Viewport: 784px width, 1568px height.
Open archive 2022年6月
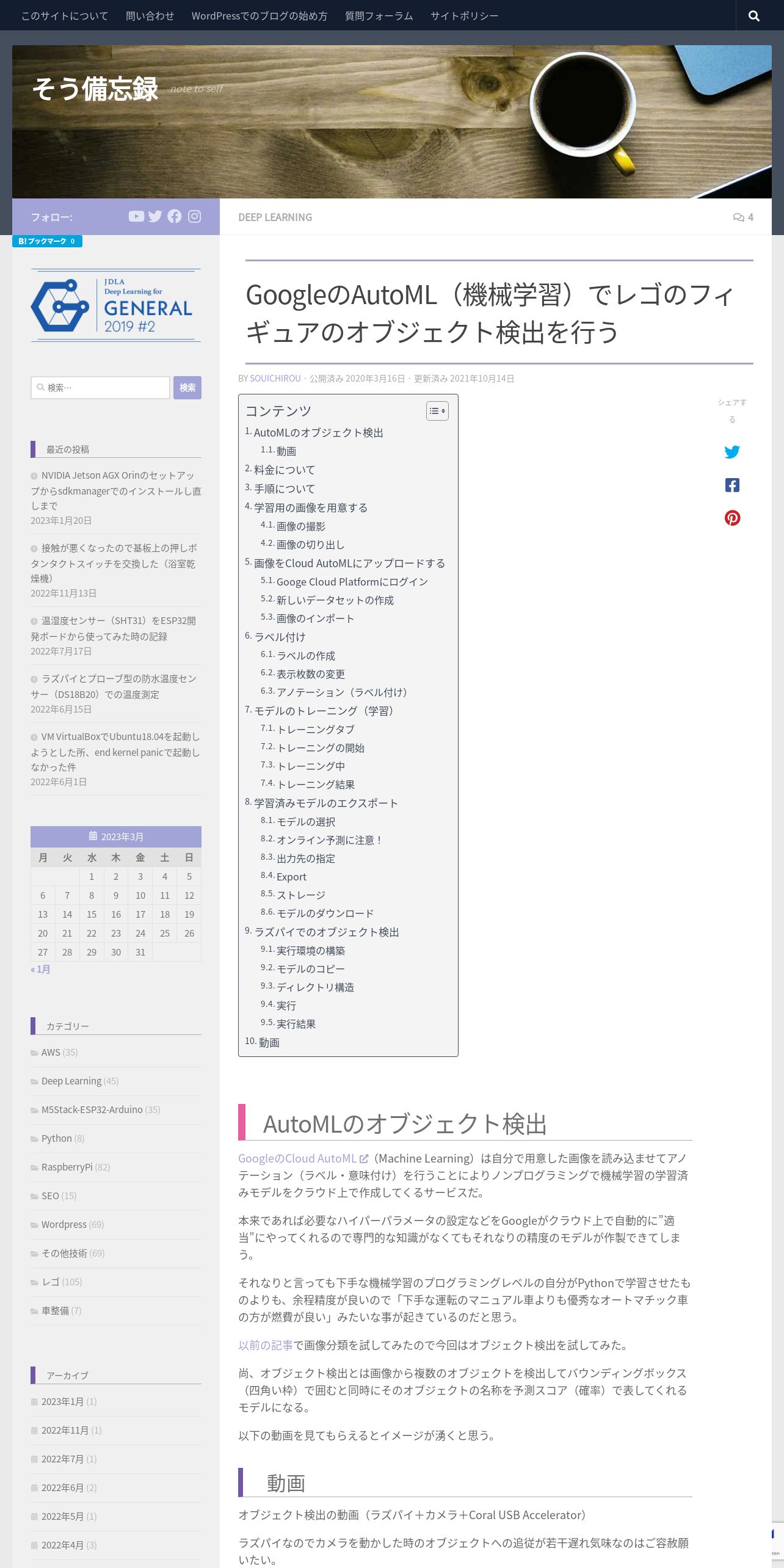pyautogui.click(x=62, y=1487)
